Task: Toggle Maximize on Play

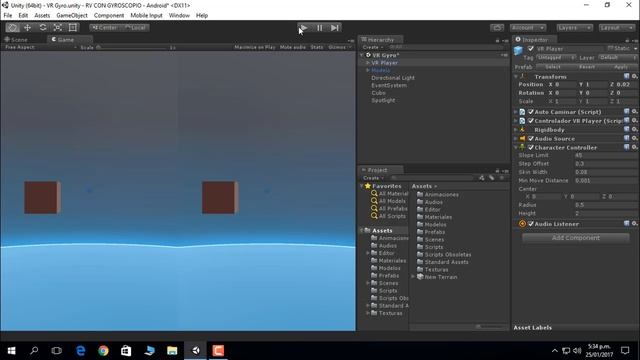Action: pyautogui.click(x=255, y=47)
